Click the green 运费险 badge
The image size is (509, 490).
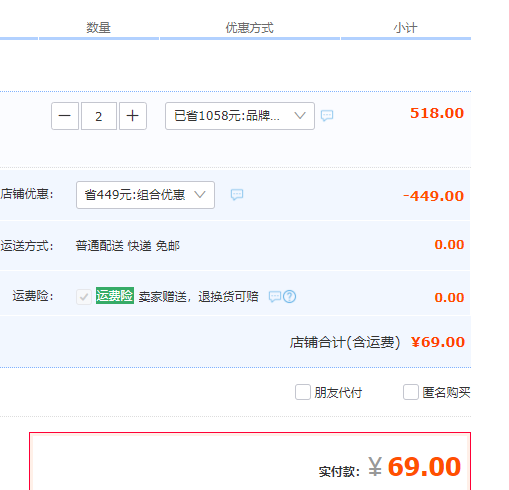point(115,296)
